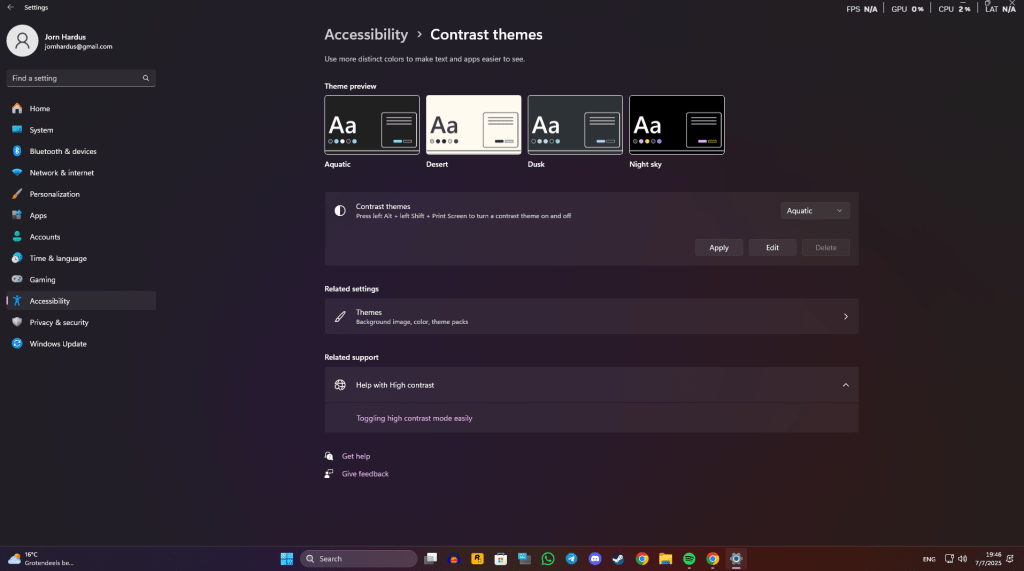Open Bluetooth & devices settings

(x=63, y=151)
